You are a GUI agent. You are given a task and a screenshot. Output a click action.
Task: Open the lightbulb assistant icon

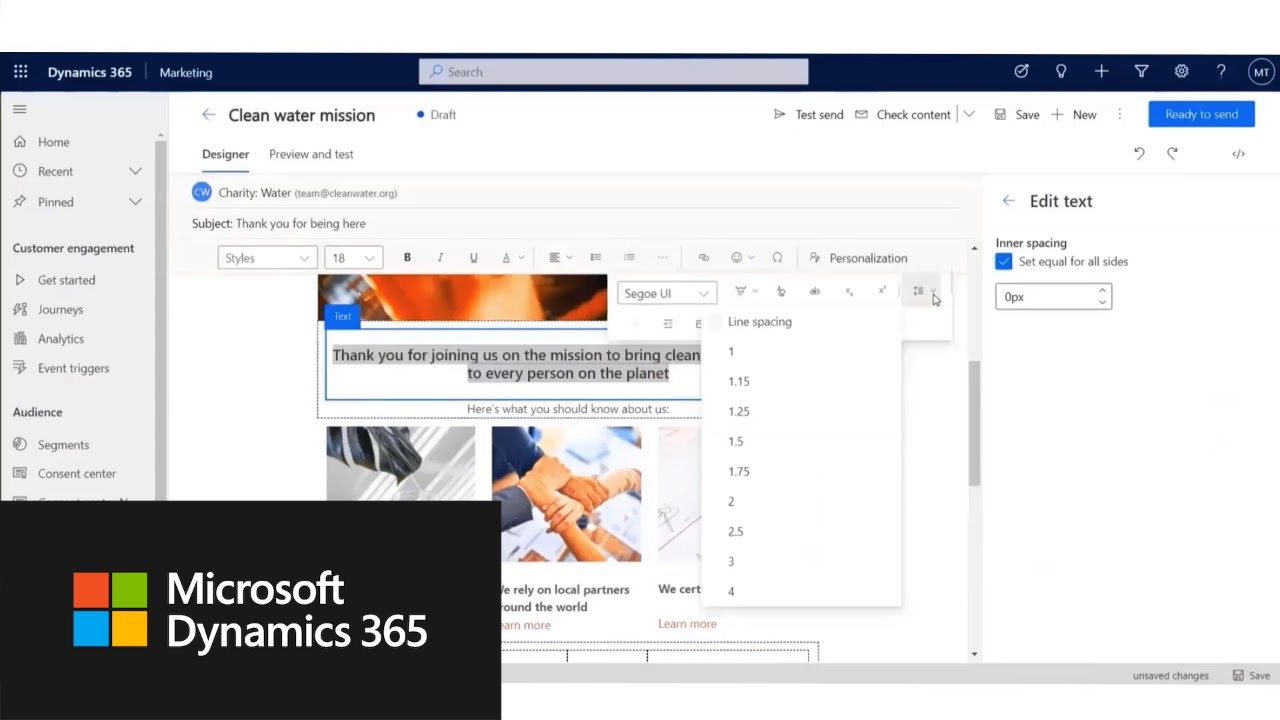point(1061,72)
